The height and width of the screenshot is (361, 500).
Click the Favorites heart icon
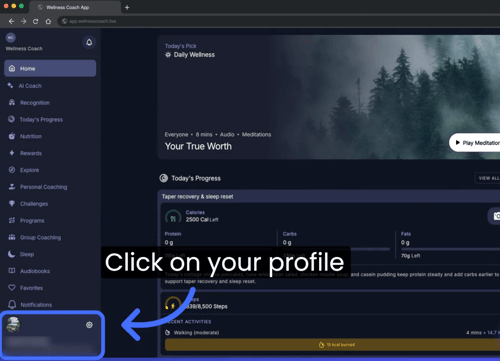(x=12, y=287)
